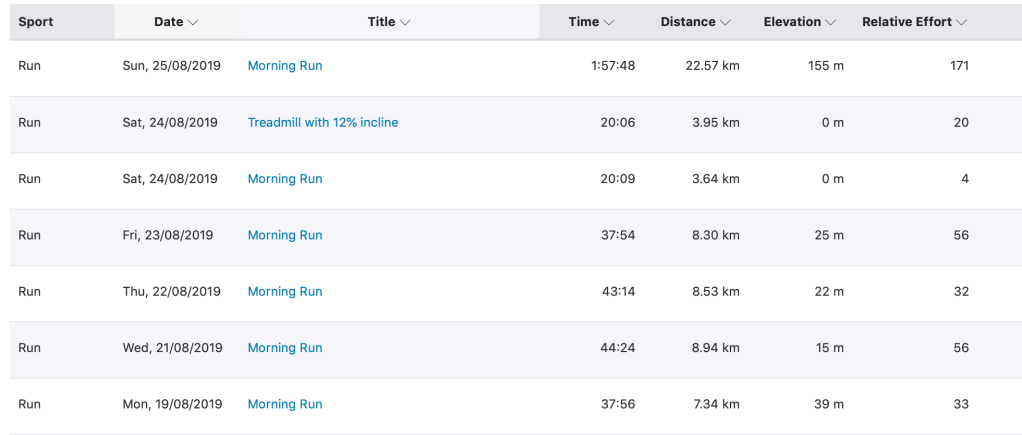This screenshot has width=1022, height=435.
Task: Click the 8.94 km distance cell
Action: pos(716,348)
